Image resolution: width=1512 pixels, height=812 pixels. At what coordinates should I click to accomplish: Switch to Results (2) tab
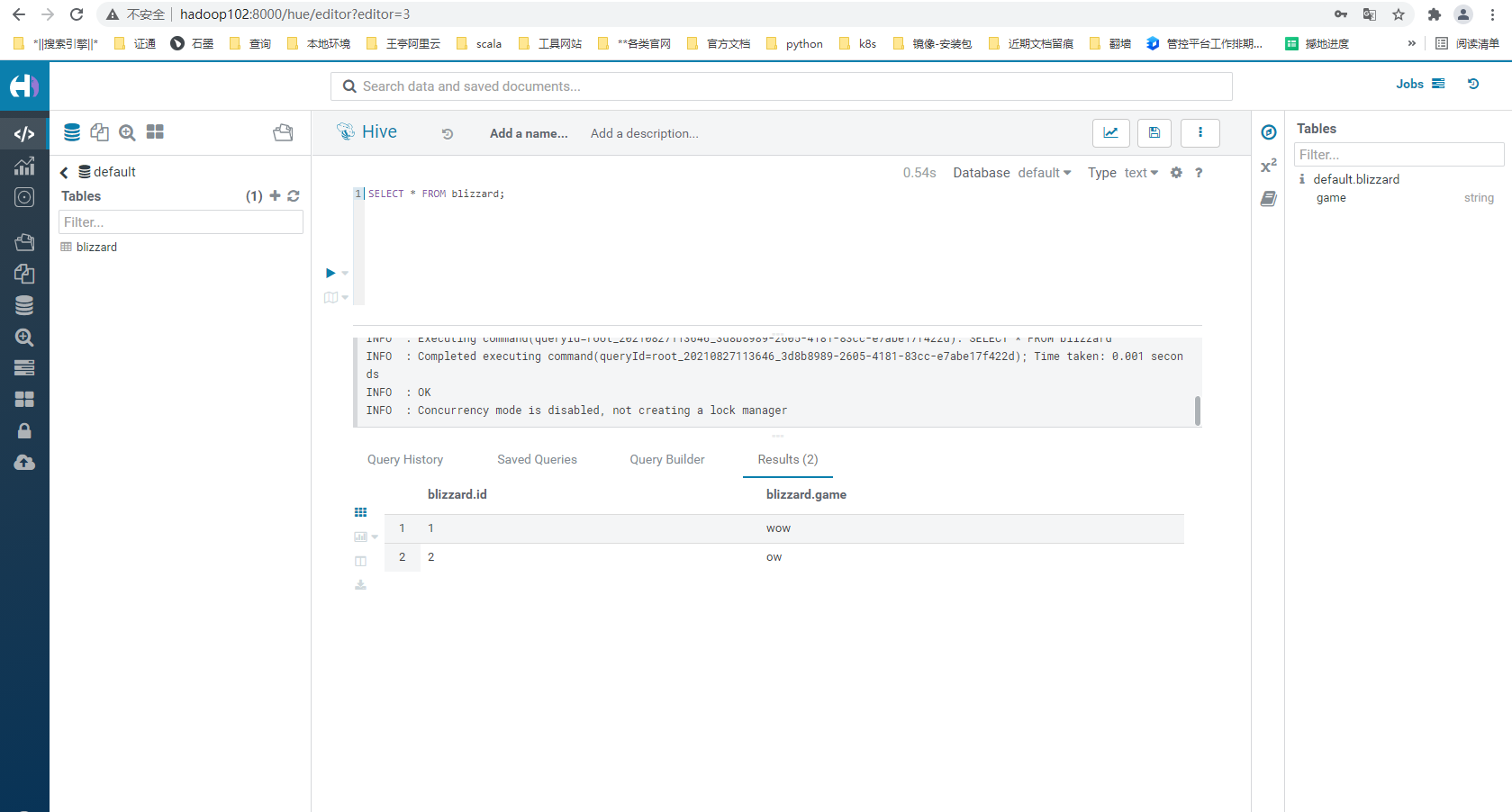point(788,459)
